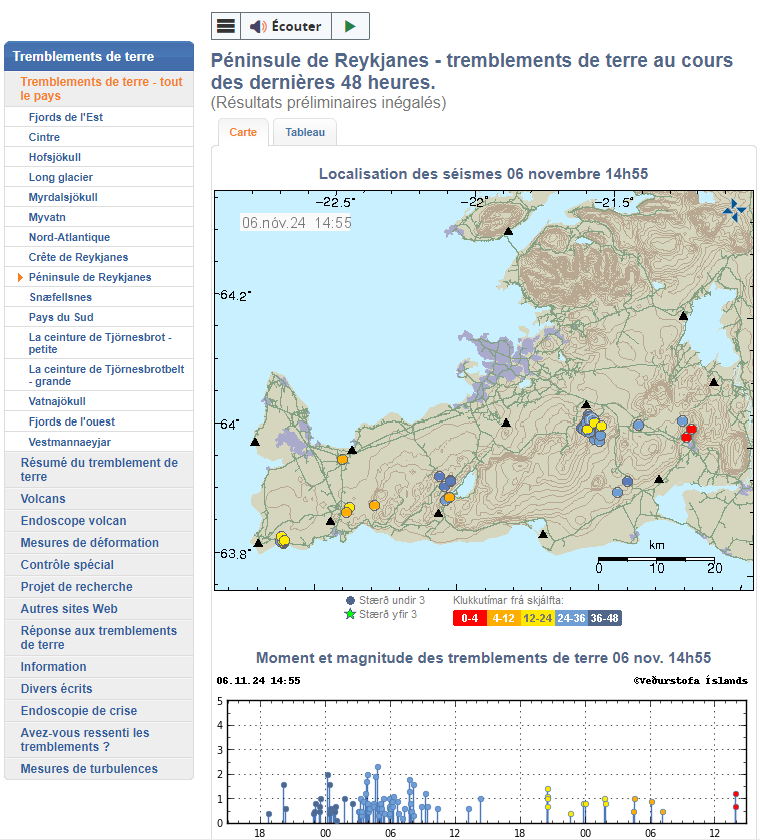Click red earthquake marker on map

click(689, 430)
